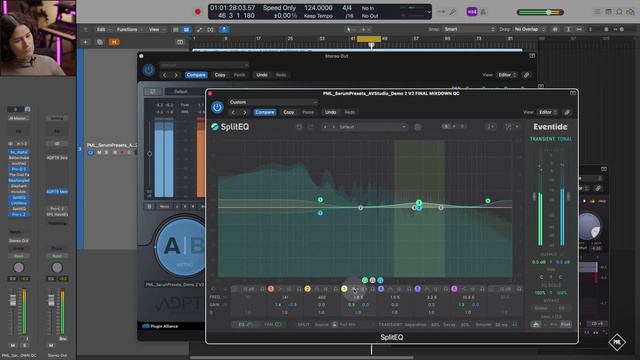The width and height of the screenshot is (640, 360).
Task: Open the note pads icon at top right
Action: (608, 12)
